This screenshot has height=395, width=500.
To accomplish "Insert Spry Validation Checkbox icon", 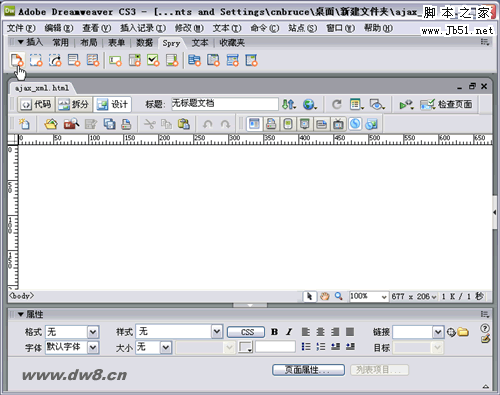I will (153, 60).
